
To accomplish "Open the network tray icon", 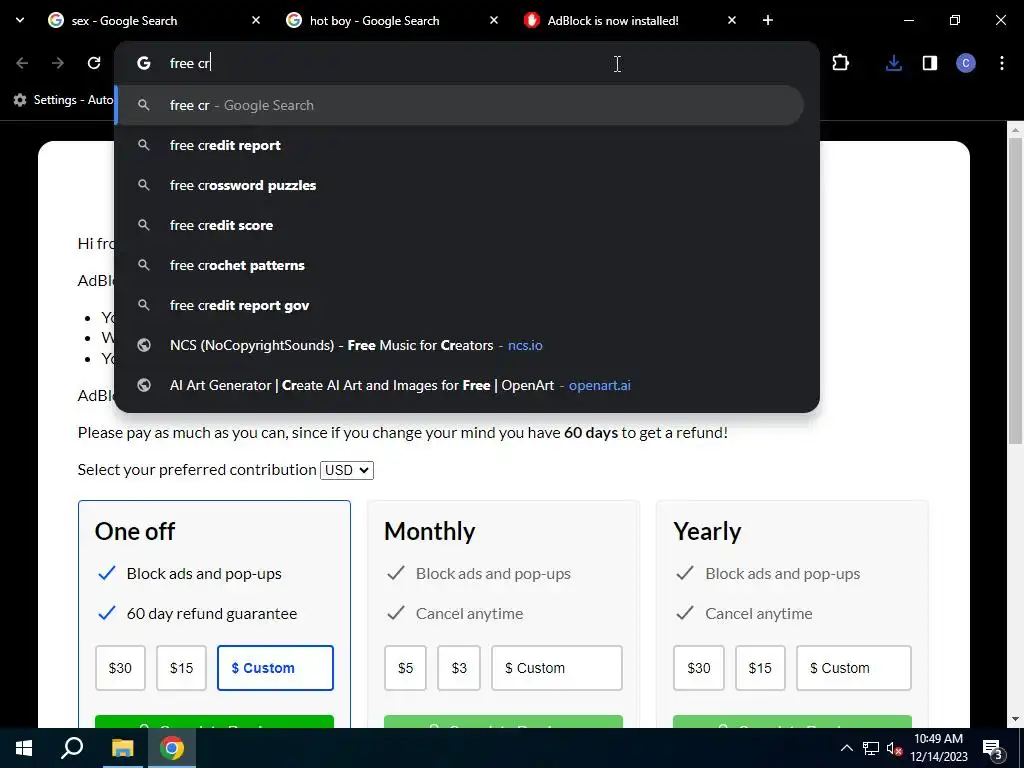I will click(x=870, y=749).
